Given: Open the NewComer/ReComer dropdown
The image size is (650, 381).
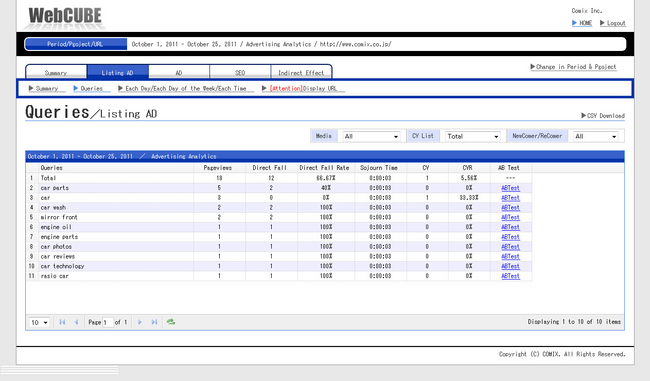Looking at the screenshot, I should point(596,136).
